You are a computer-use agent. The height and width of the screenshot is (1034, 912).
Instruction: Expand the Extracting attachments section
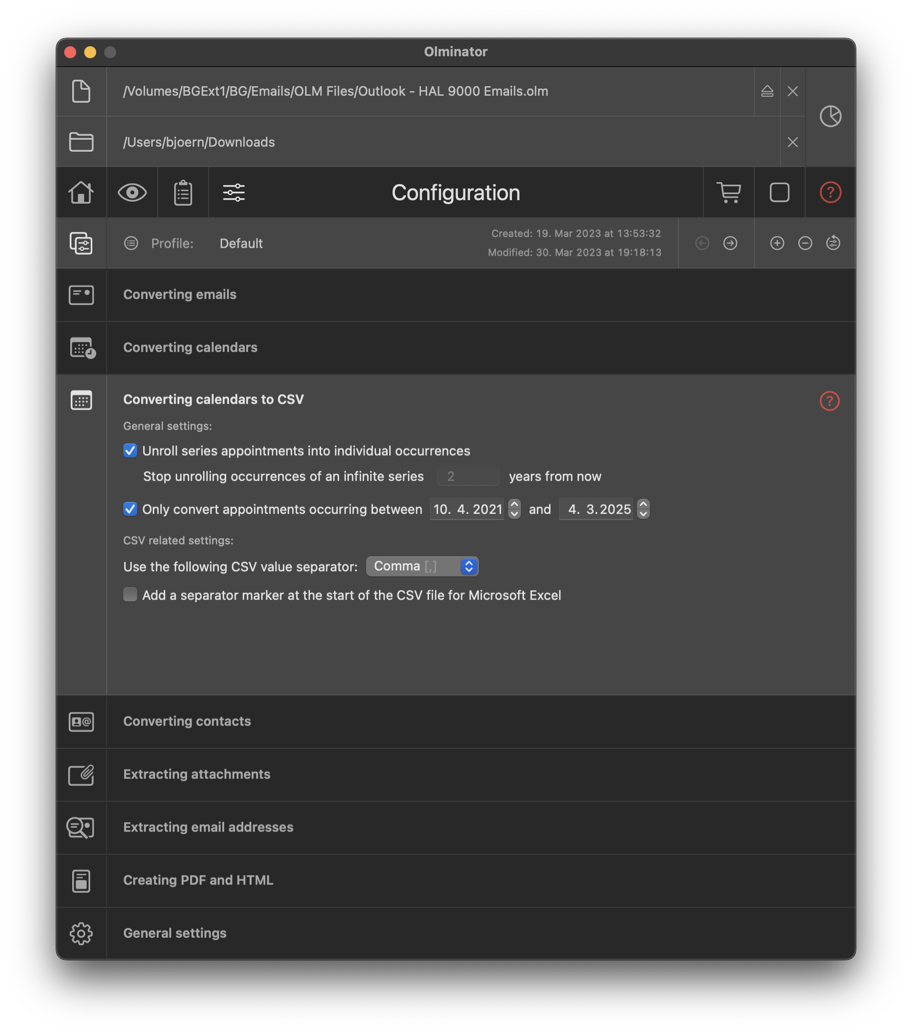click(x=481, y=775)
